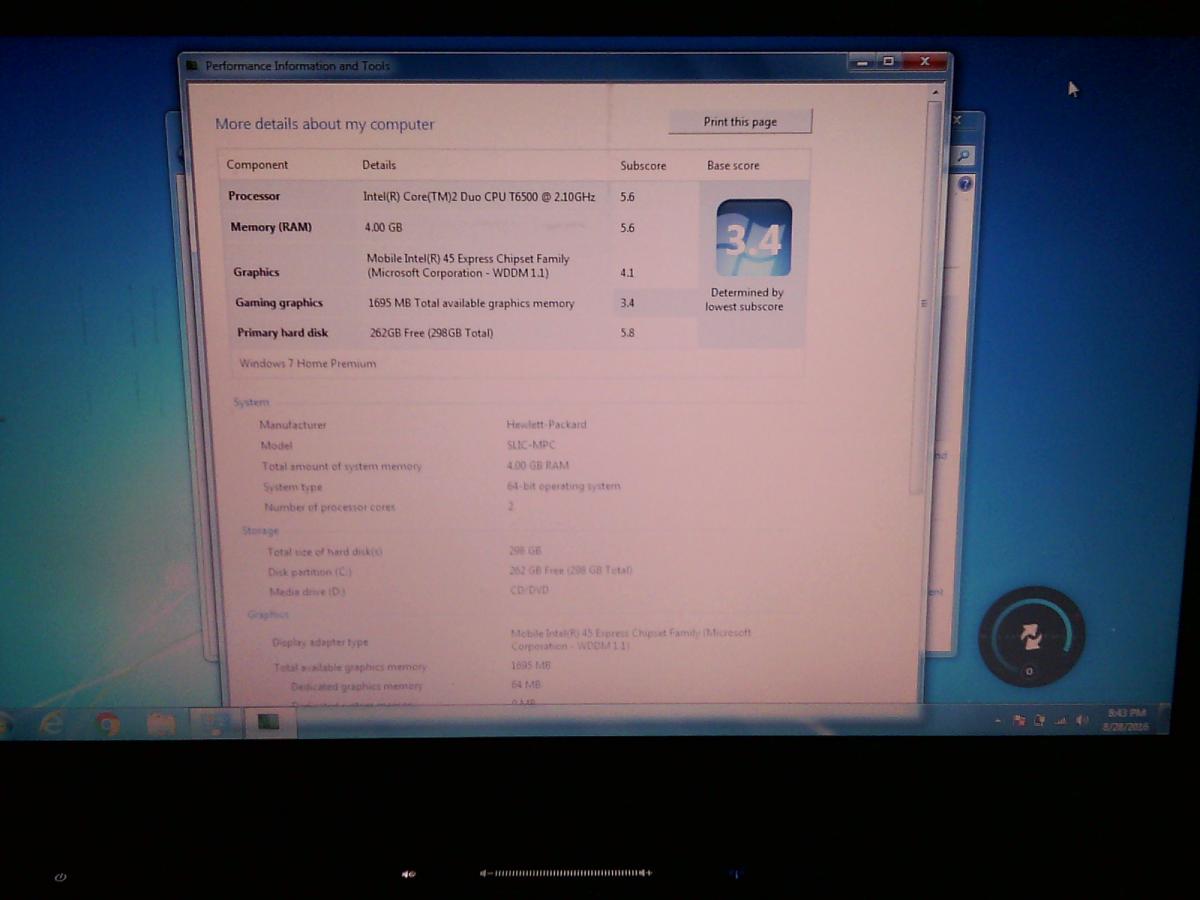Click the Mobile Intel 45 Express Chipset details in the score table
The width and height of the screenshot is (1200, 900).
(468, 266)
